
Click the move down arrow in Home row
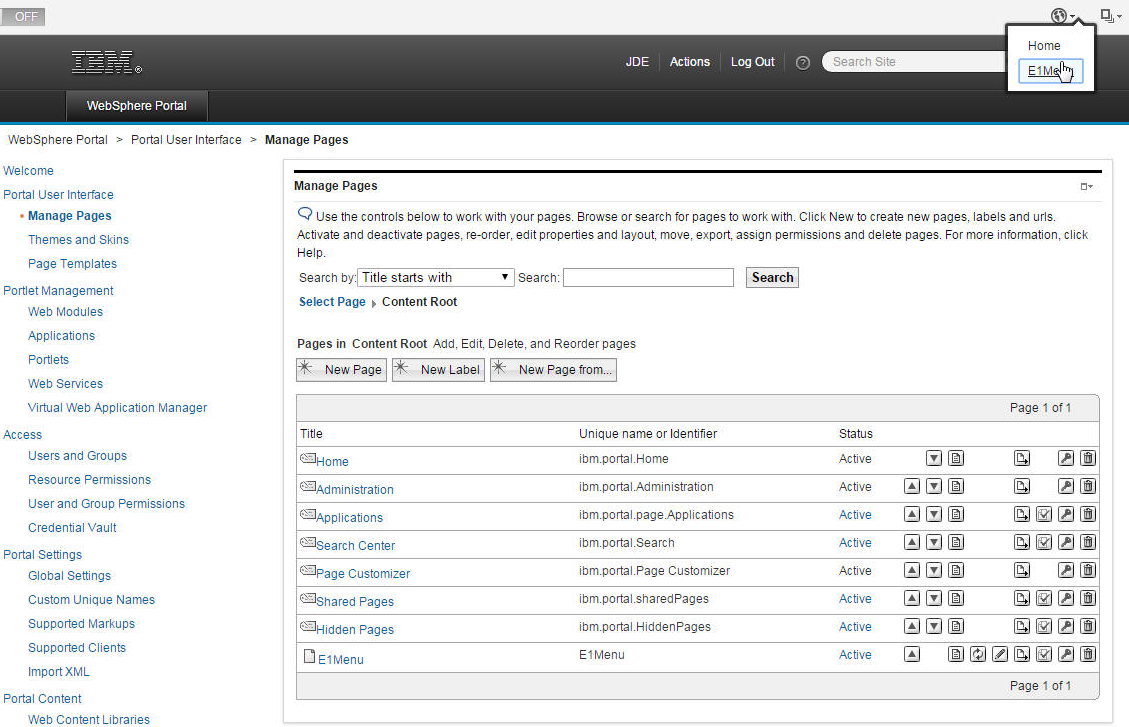coord(934,459)
